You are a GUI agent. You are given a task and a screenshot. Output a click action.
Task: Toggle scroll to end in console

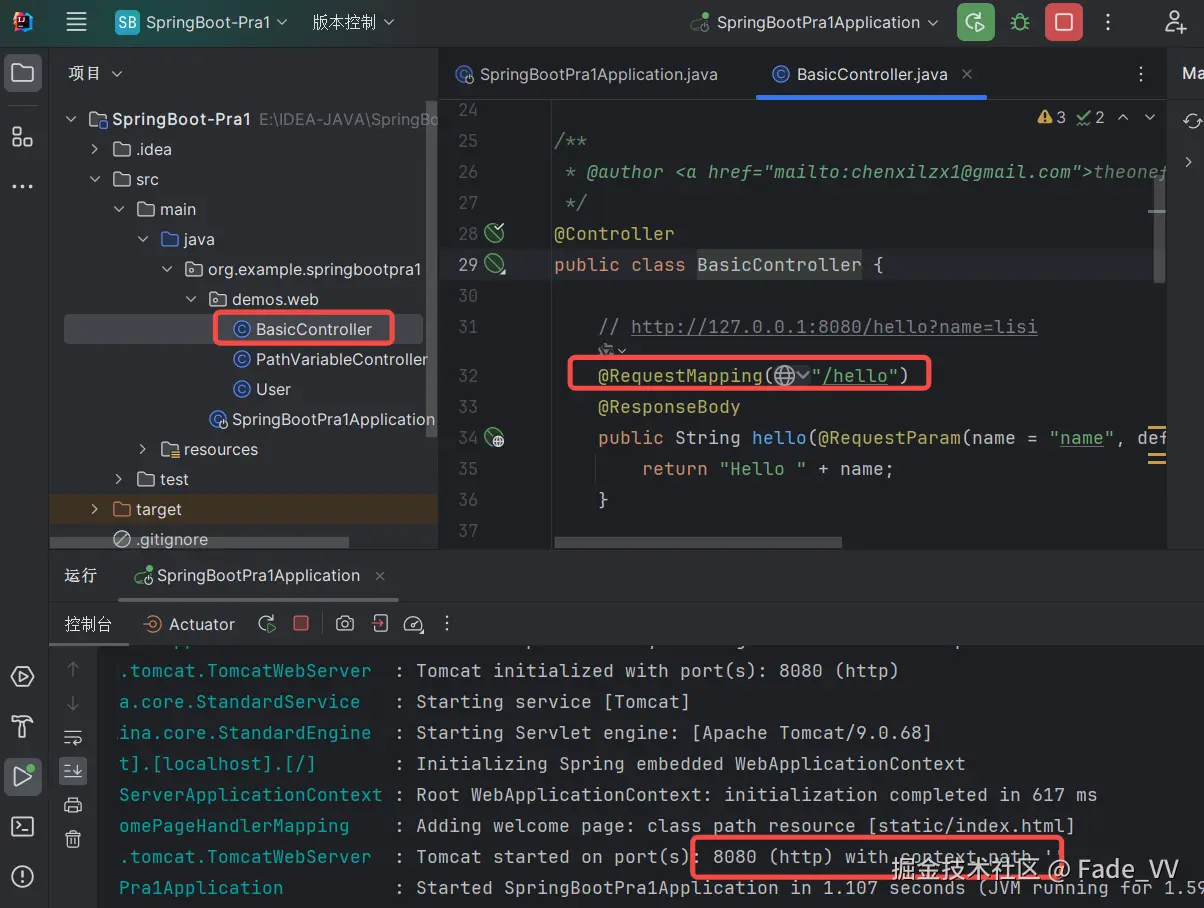click(x=73, y=771)
